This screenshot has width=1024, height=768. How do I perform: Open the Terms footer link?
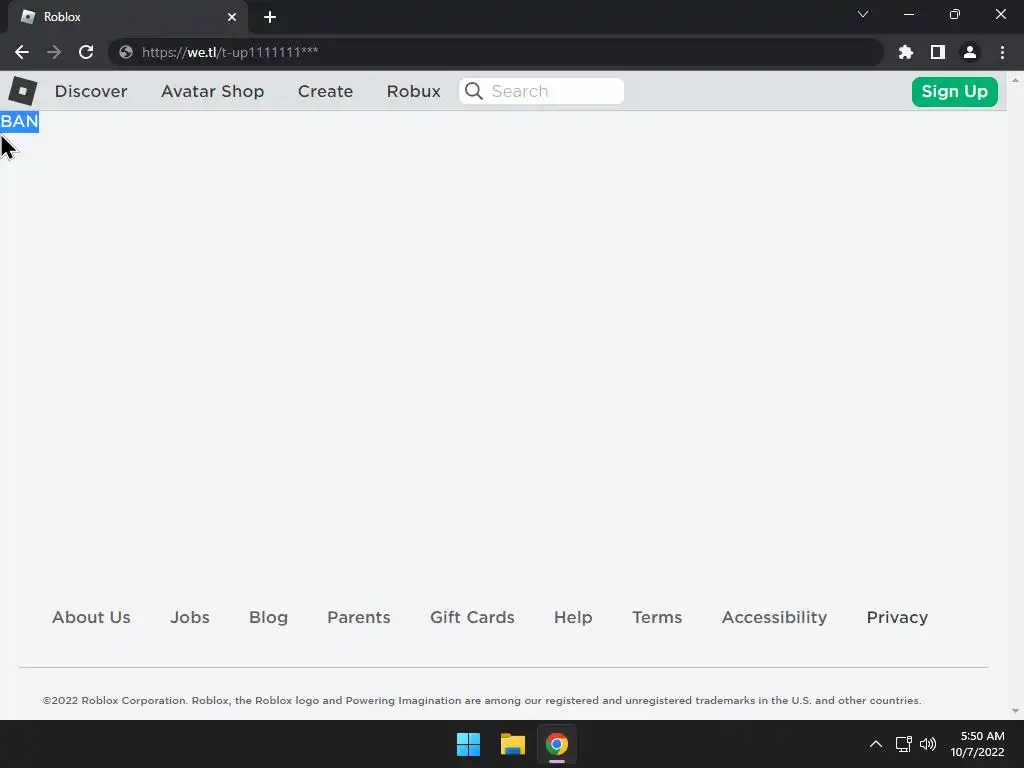coord(657,617)
